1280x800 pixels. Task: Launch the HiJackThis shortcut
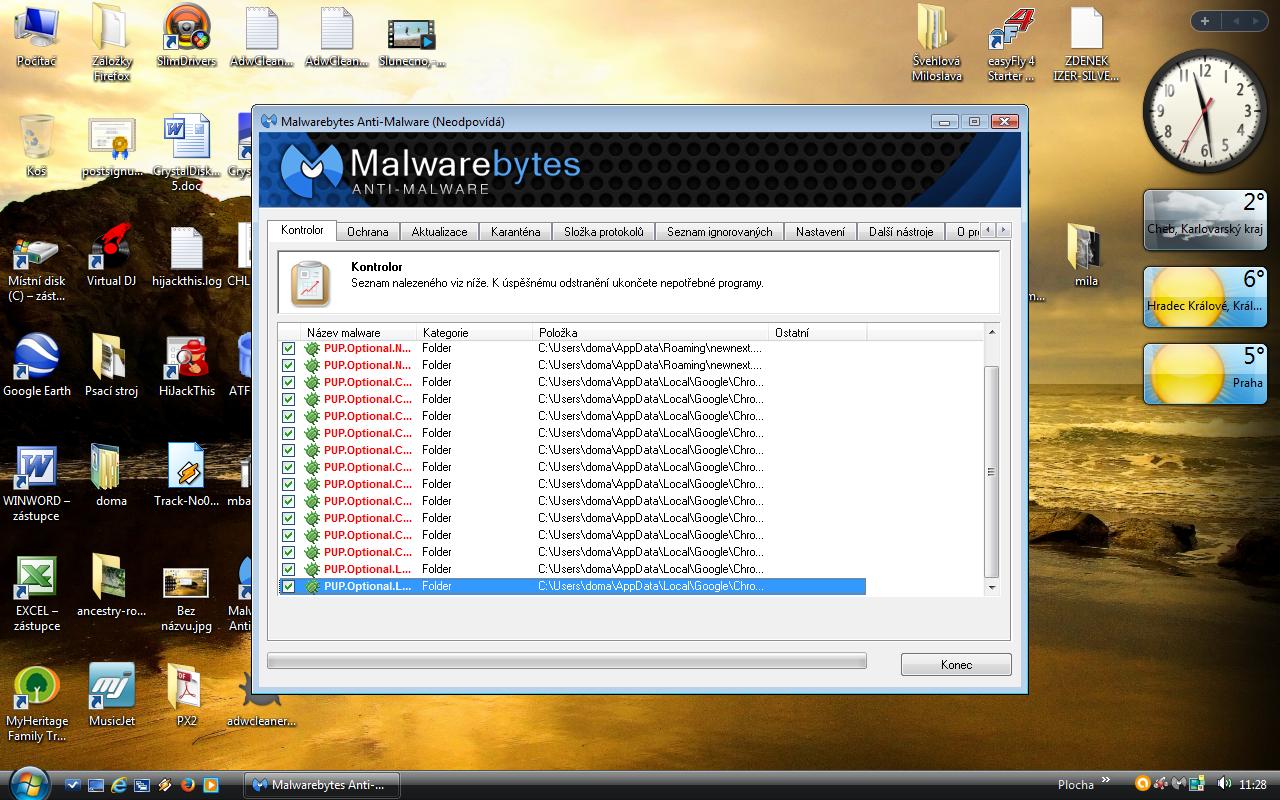click(186, 366)
